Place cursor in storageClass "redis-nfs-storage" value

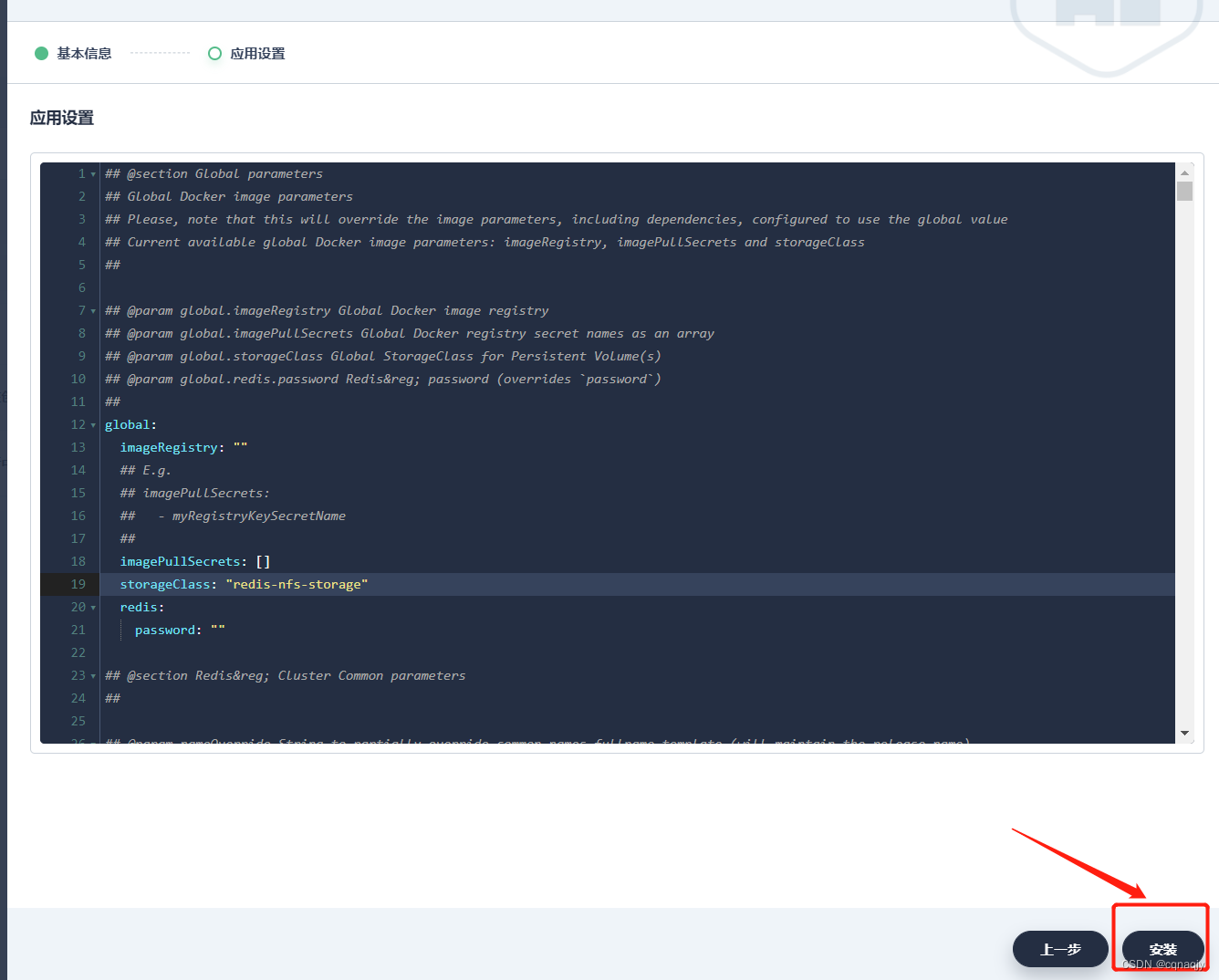click(297, 584)
